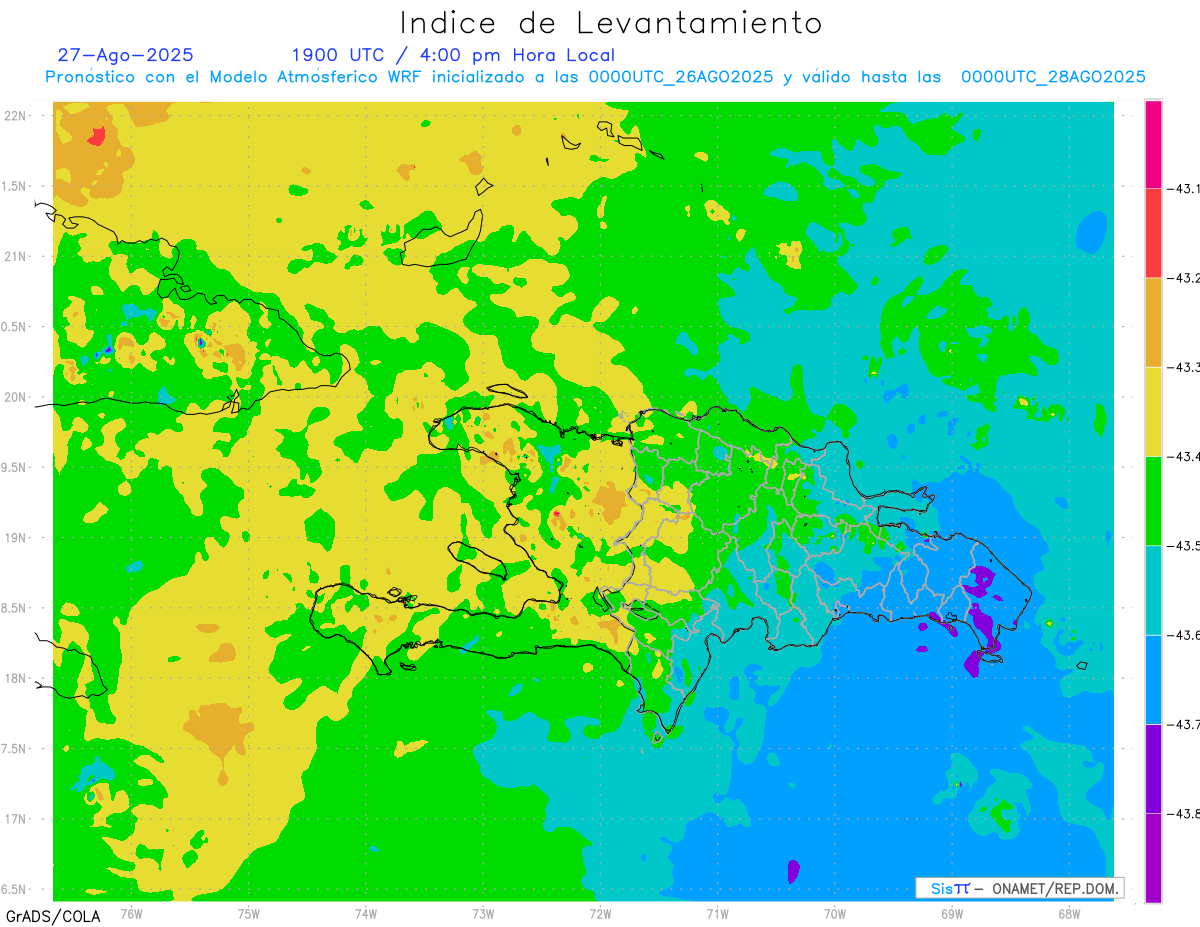Select the date text "27-Ago-2025"
Screen dimensions: 1200x927
(125, 55)
